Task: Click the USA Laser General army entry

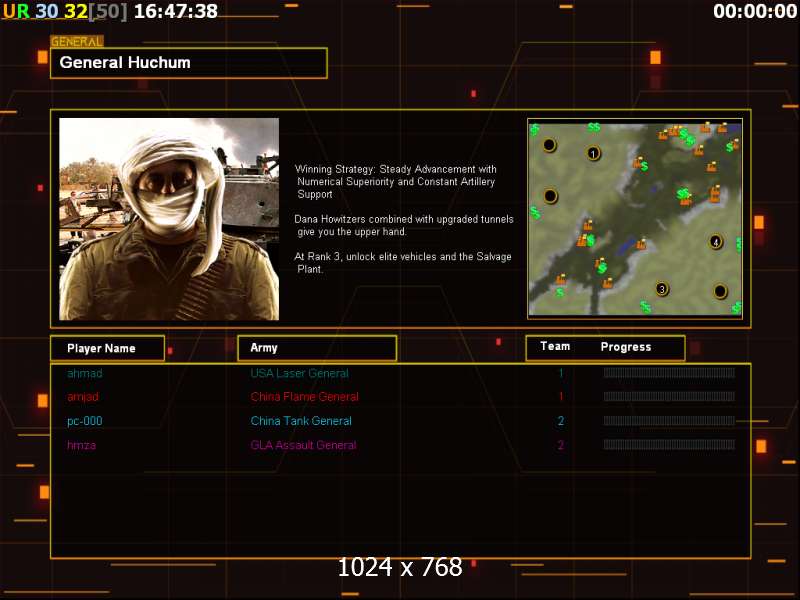Action: coord(299,373)
